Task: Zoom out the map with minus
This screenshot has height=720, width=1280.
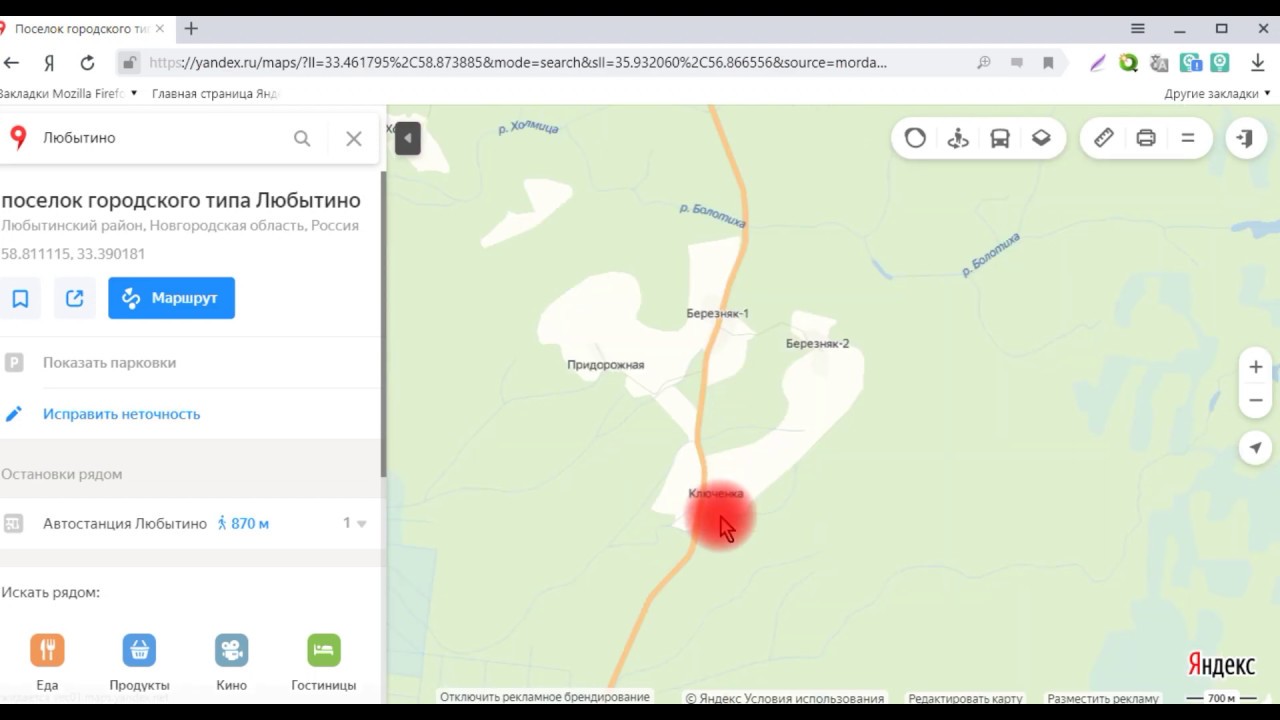Action: click(1256, 400)
